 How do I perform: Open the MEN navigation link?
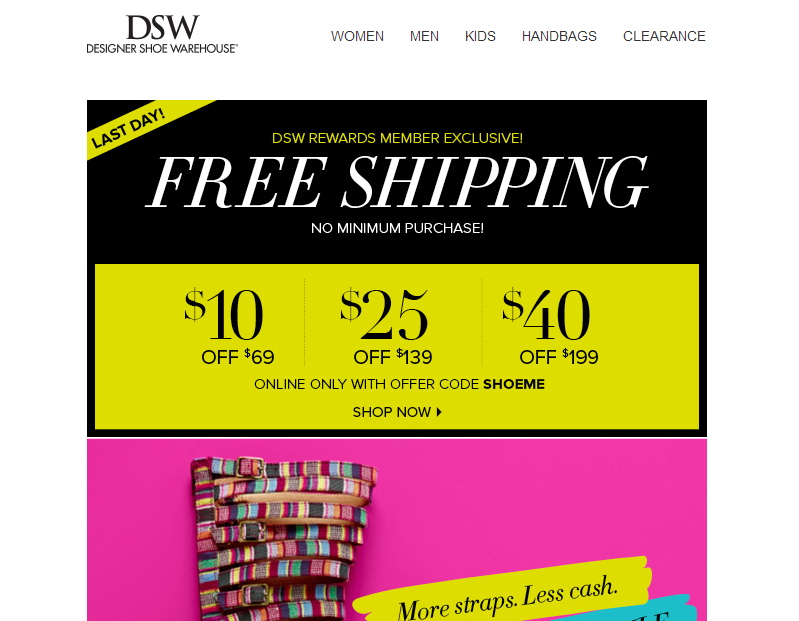click(424, 36)
